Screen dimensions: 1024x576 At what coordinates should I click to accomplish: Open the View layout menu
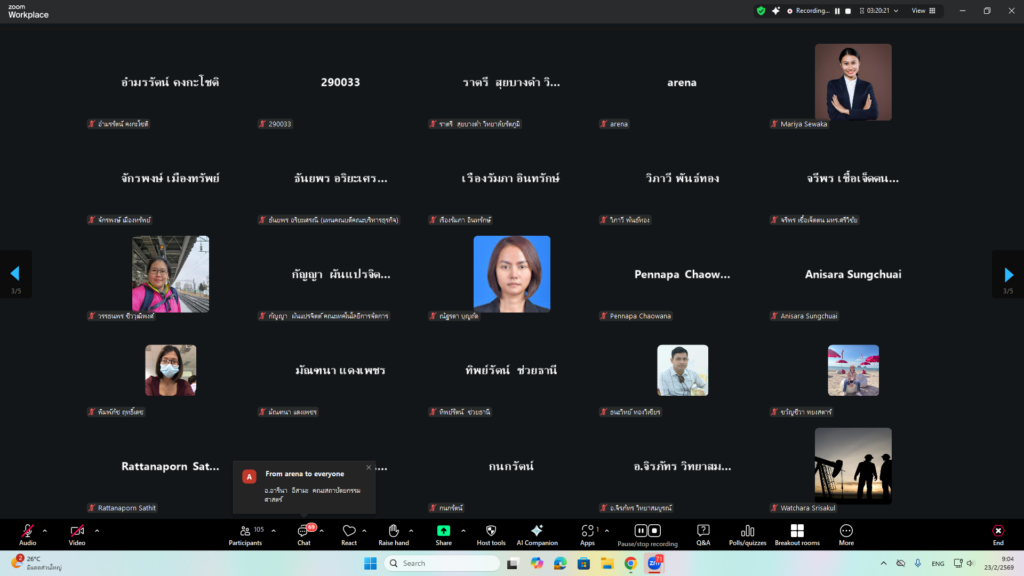(x=921, y=11)
